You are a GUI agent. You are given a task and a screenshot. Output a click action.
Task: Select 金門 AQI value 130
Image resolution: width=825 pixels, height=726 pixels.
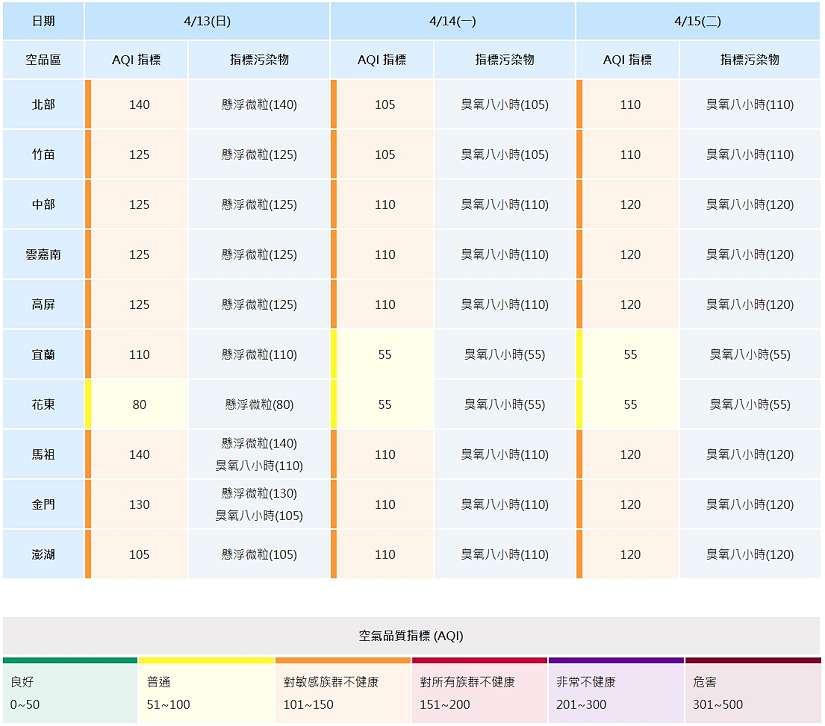pos(139,505)
